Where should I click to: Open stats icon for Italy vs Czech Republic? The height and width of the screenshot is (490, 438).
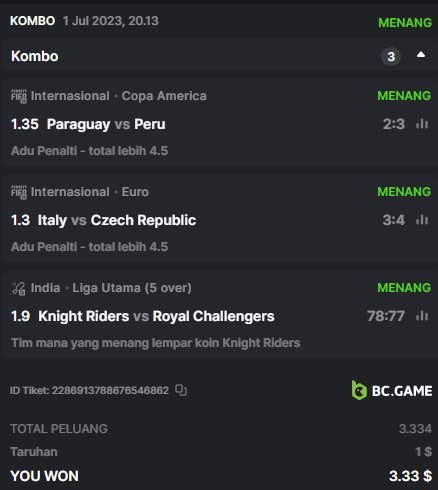click(x=422, y=220)
